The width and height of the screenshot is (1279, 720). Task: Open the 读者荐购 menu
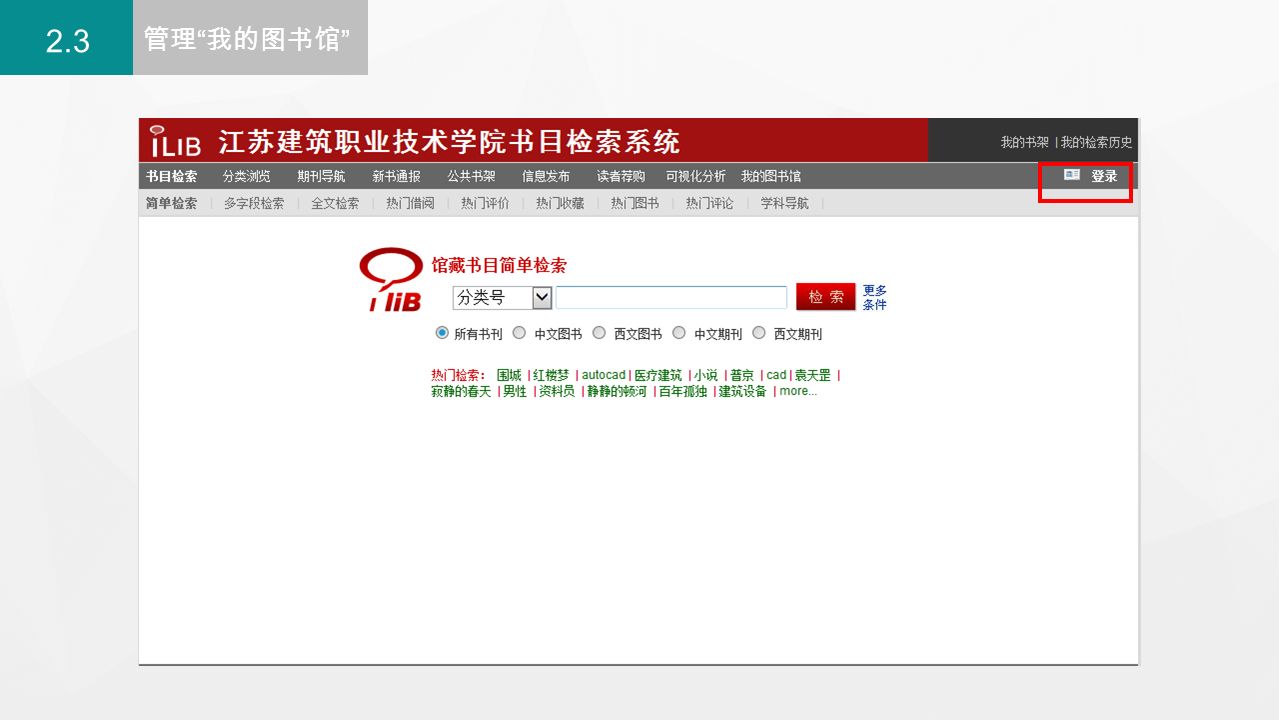[621, 176]
